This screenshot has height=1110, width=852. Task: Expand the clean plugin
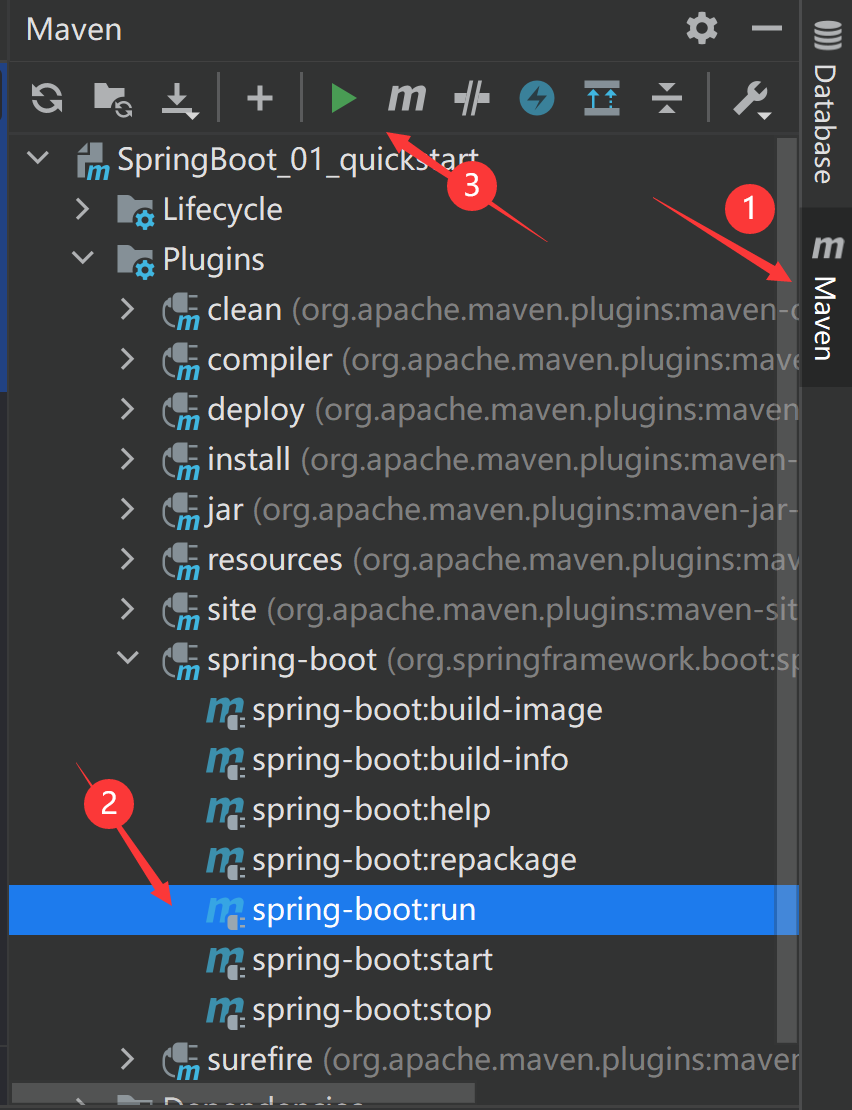(x=127, y=309)
